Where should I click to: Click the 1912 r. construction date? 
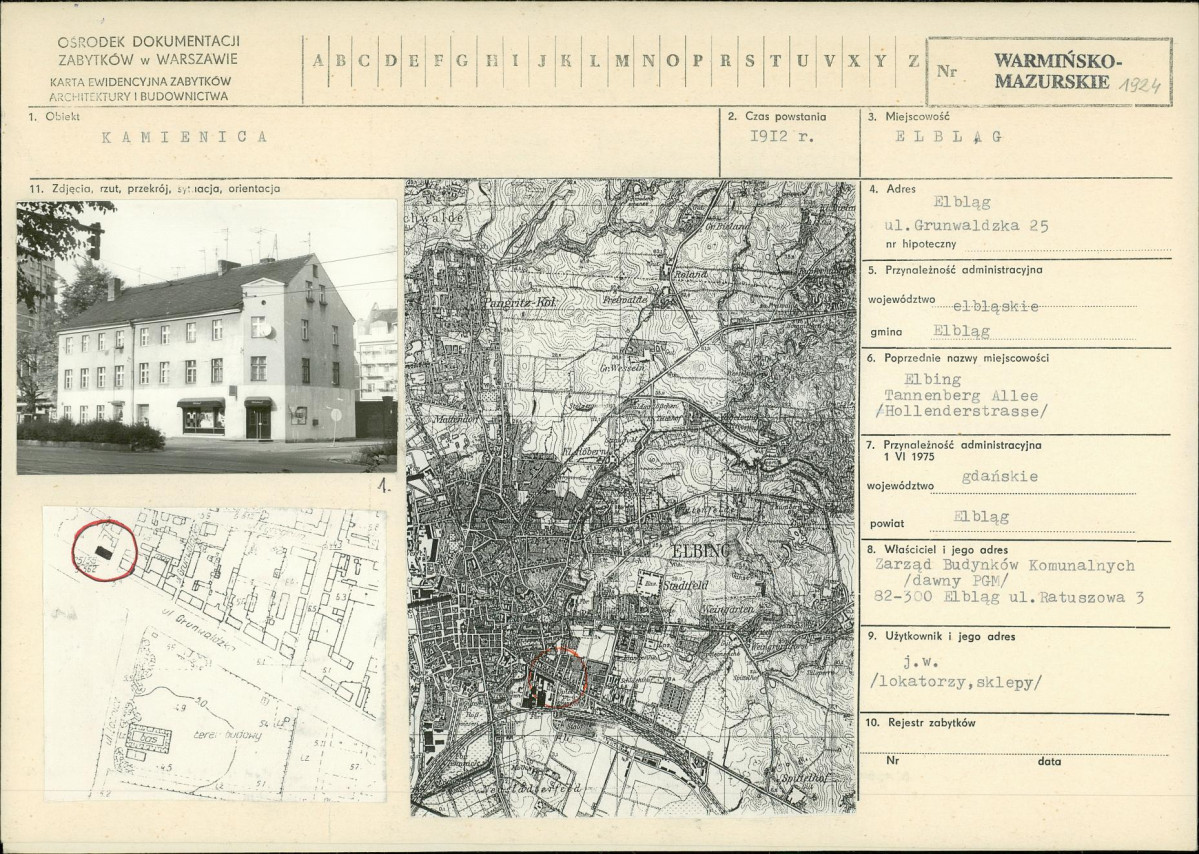point(782,139)
